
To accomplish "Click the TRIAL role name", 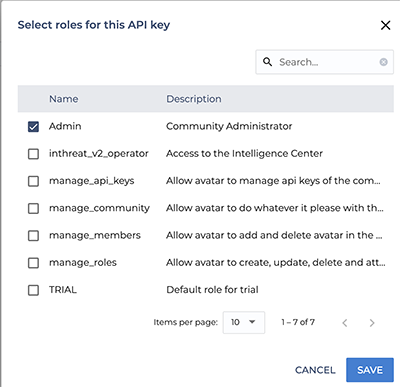I will click(x=63, y=290).
